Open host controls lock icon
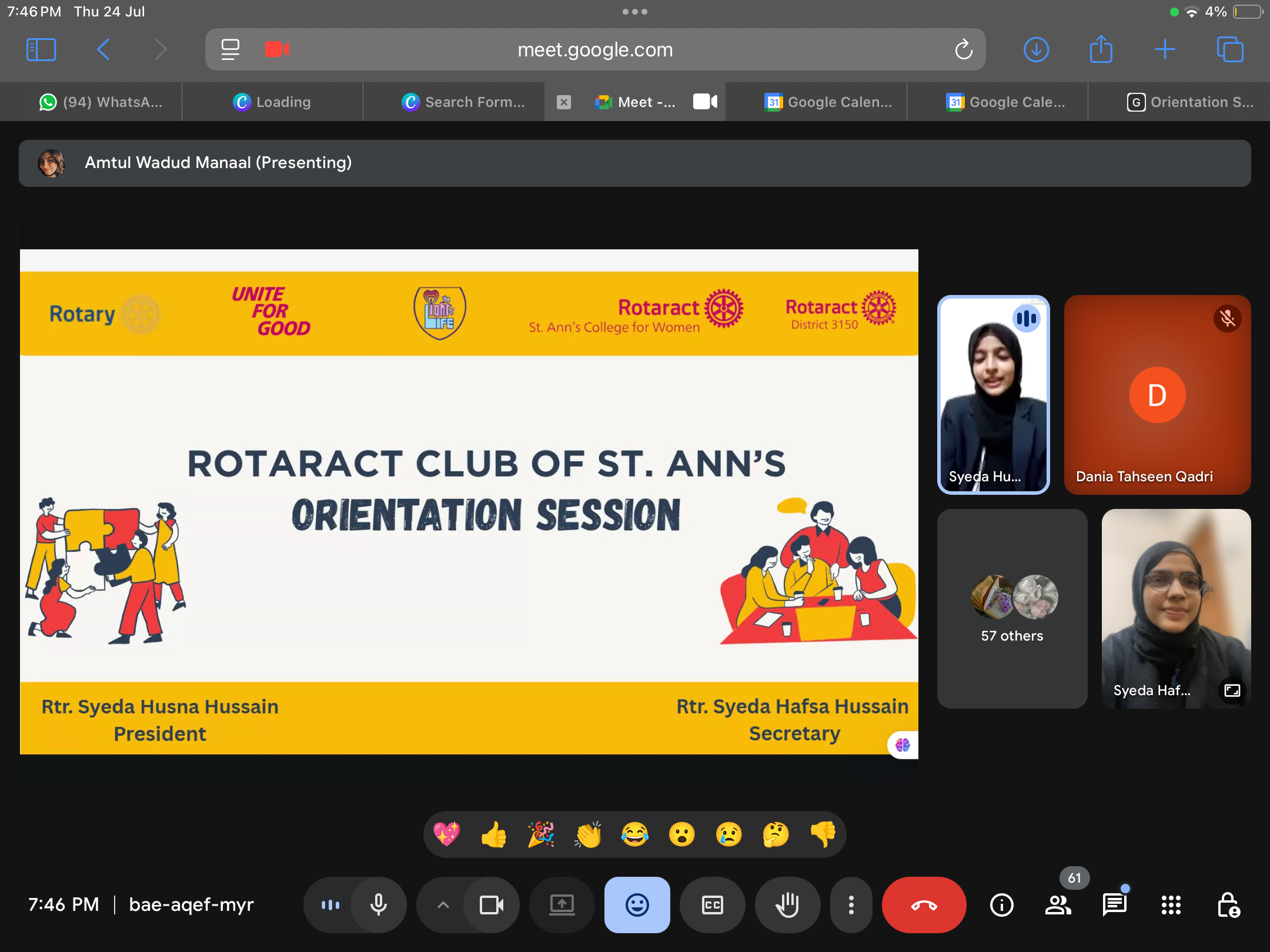The width and height of the screenshot is (1270, 952). [1228, 905]
